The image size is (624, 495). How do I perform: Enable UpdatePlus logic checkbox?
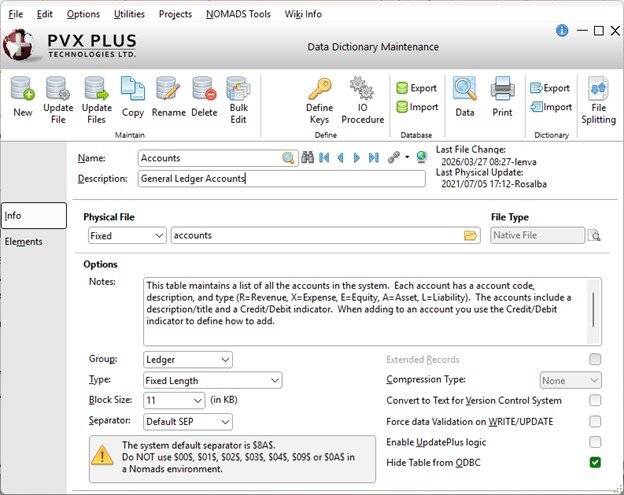[595, 441]
